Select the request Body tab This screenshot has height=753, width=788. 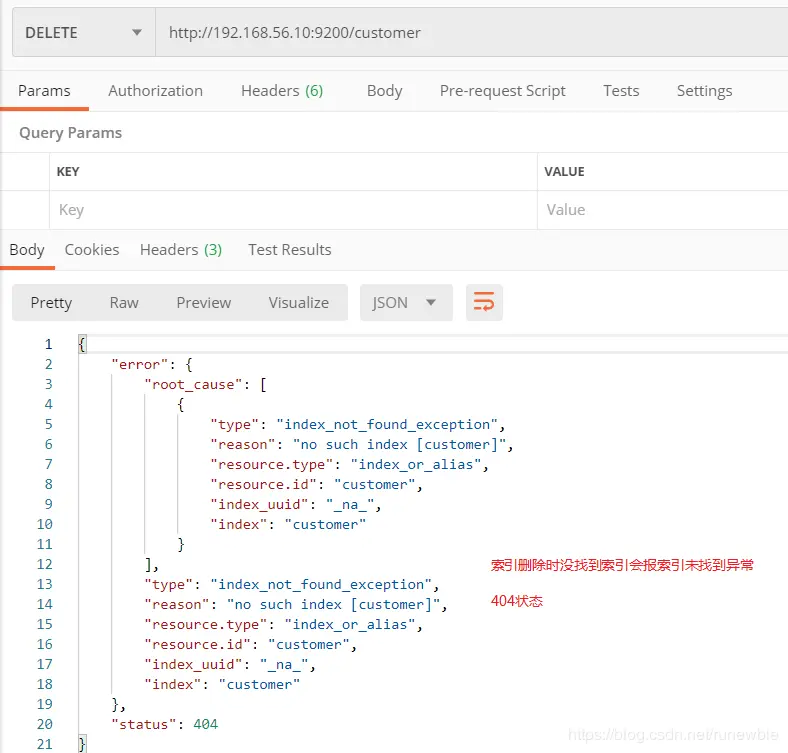pos(384,91)
